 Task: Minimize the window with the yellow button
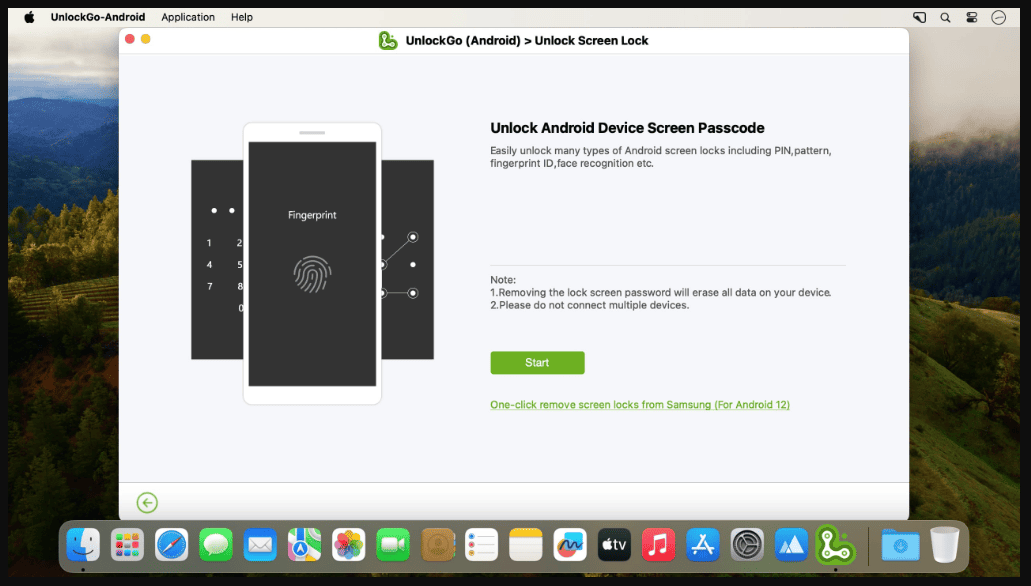coord(146,39)
